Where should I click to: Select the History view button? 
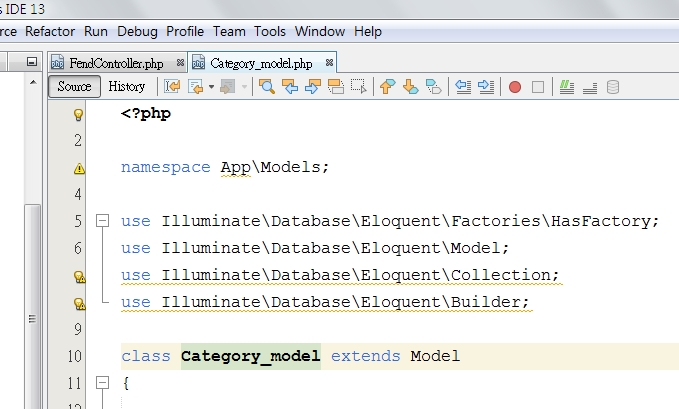click(126, 87)
